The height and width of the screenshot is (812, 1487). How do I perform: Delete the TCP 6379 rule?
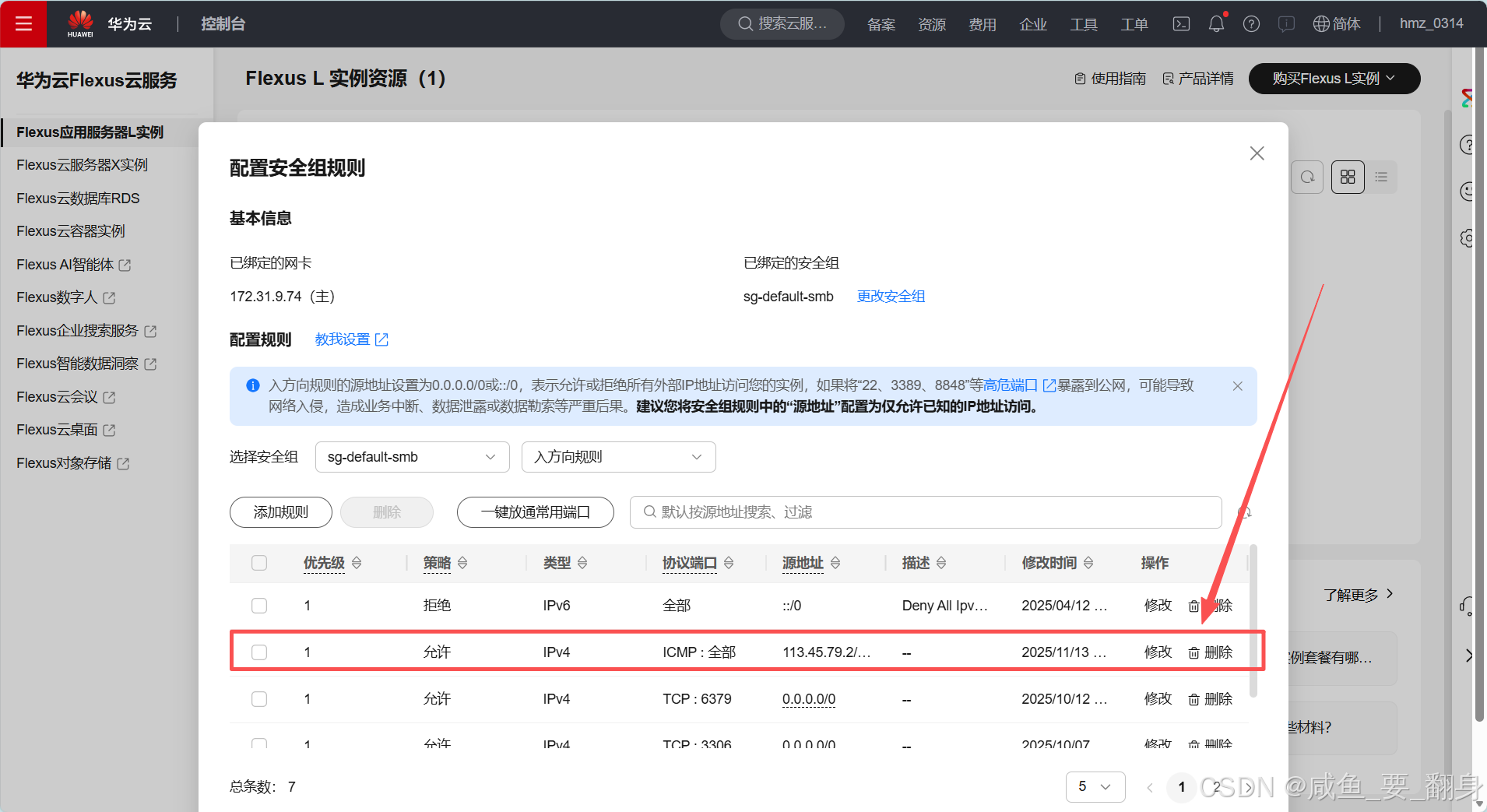(x=1211, y=699)
